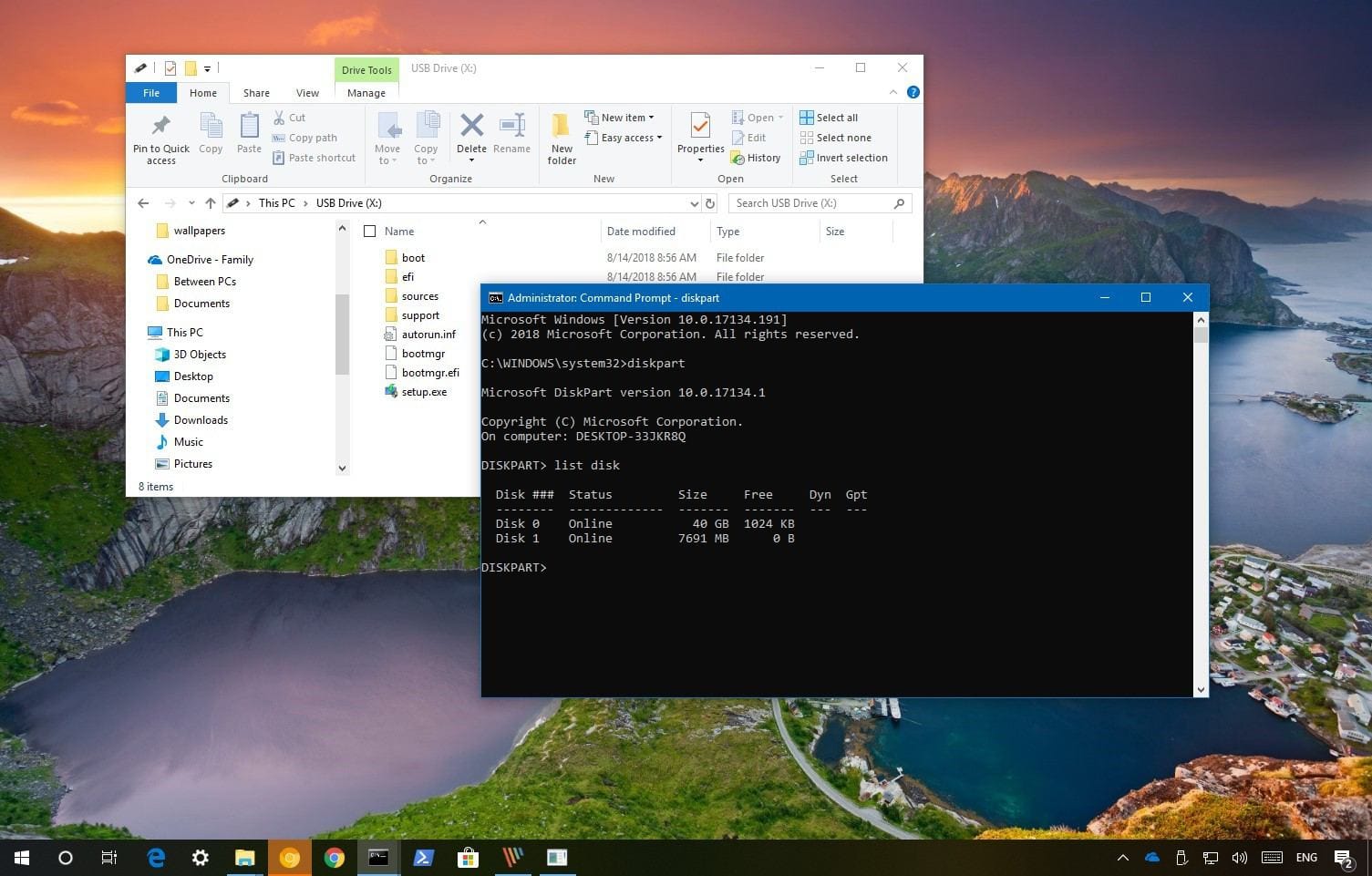Open PowerShell from the taskbar

423,857
